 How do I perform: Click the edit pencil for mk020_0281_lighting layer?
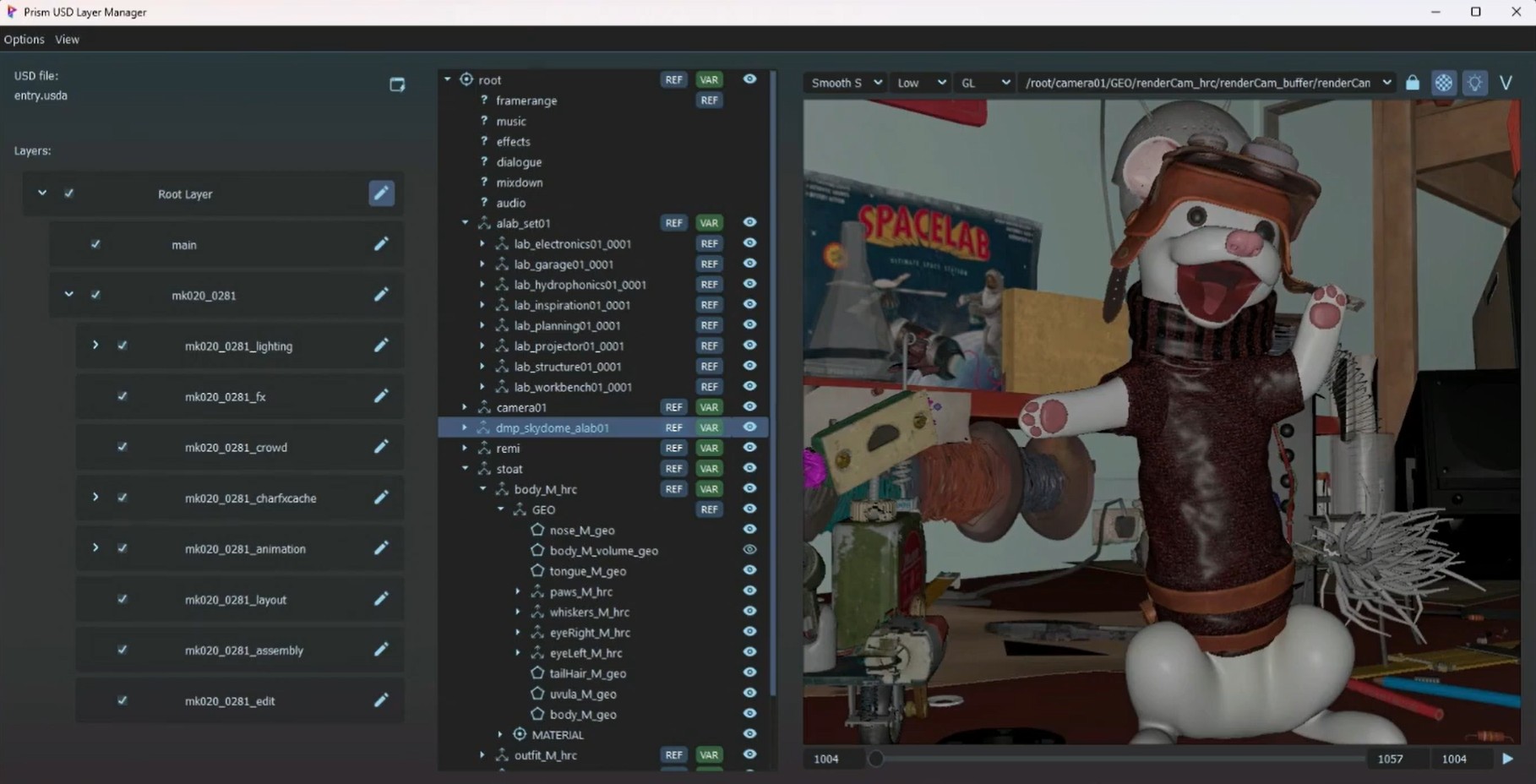pos(381,346)
